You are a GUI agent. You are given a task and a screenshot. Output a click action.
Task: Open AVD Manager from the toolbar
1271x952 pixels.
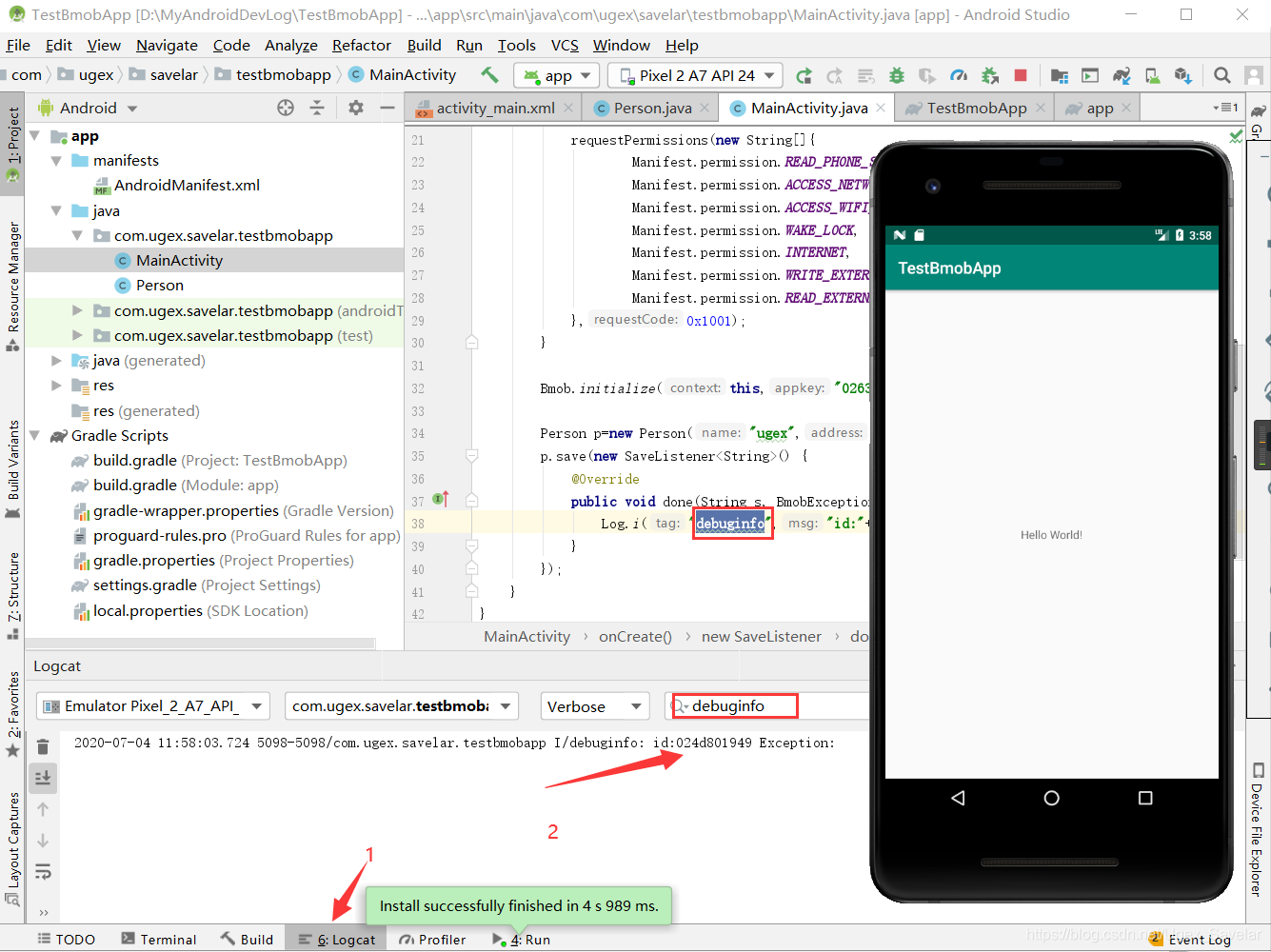coord(1153,75)
